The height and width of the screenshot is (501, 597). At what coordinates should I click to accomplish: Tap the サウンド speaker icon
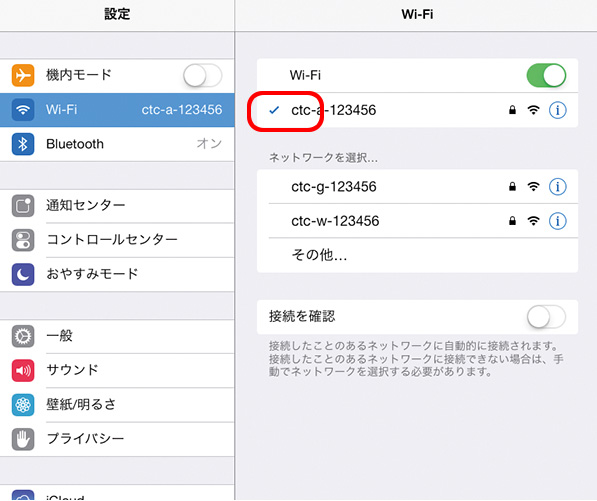pos(23,370)
